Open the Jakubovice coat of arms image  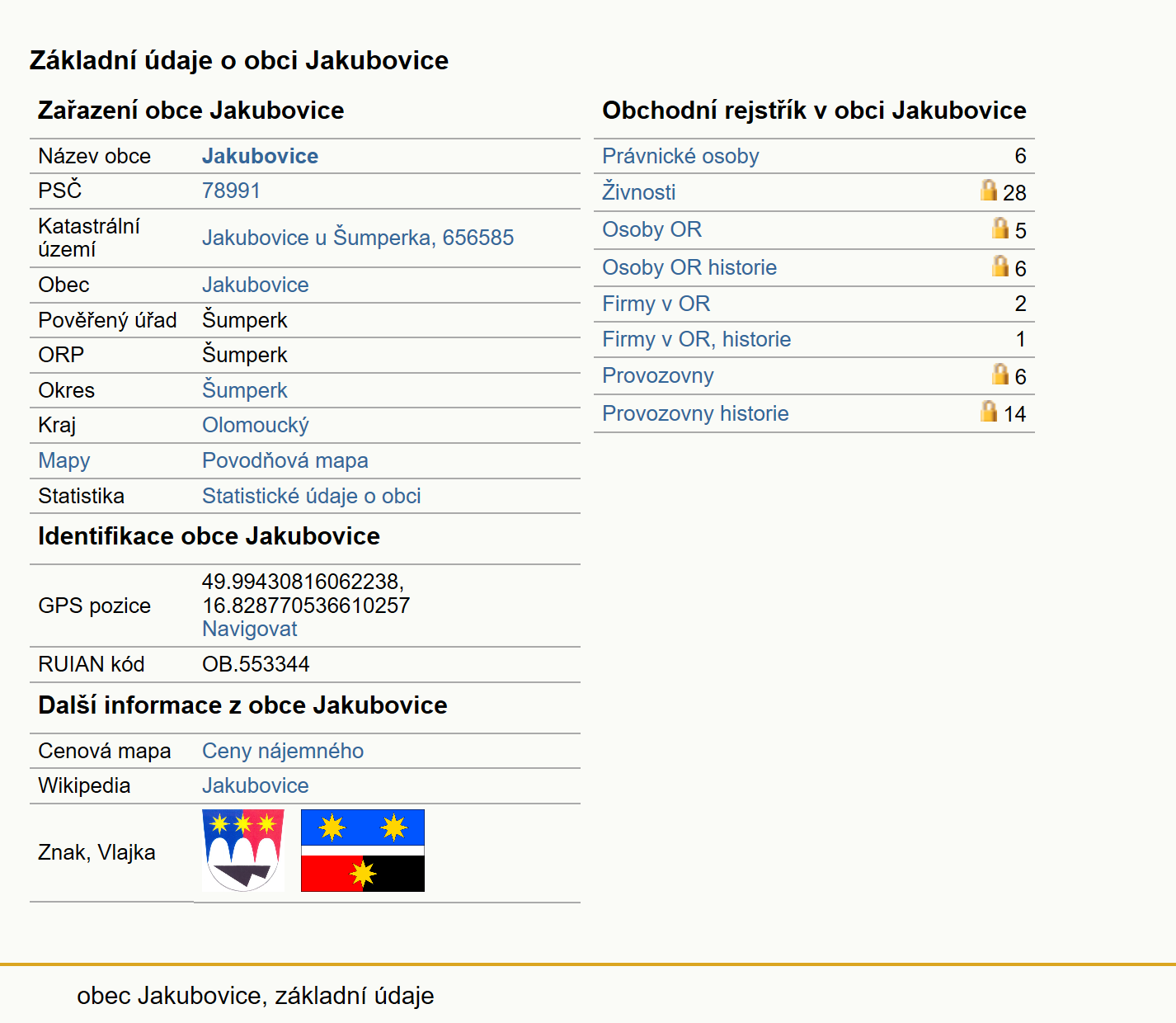click(243, 851)
